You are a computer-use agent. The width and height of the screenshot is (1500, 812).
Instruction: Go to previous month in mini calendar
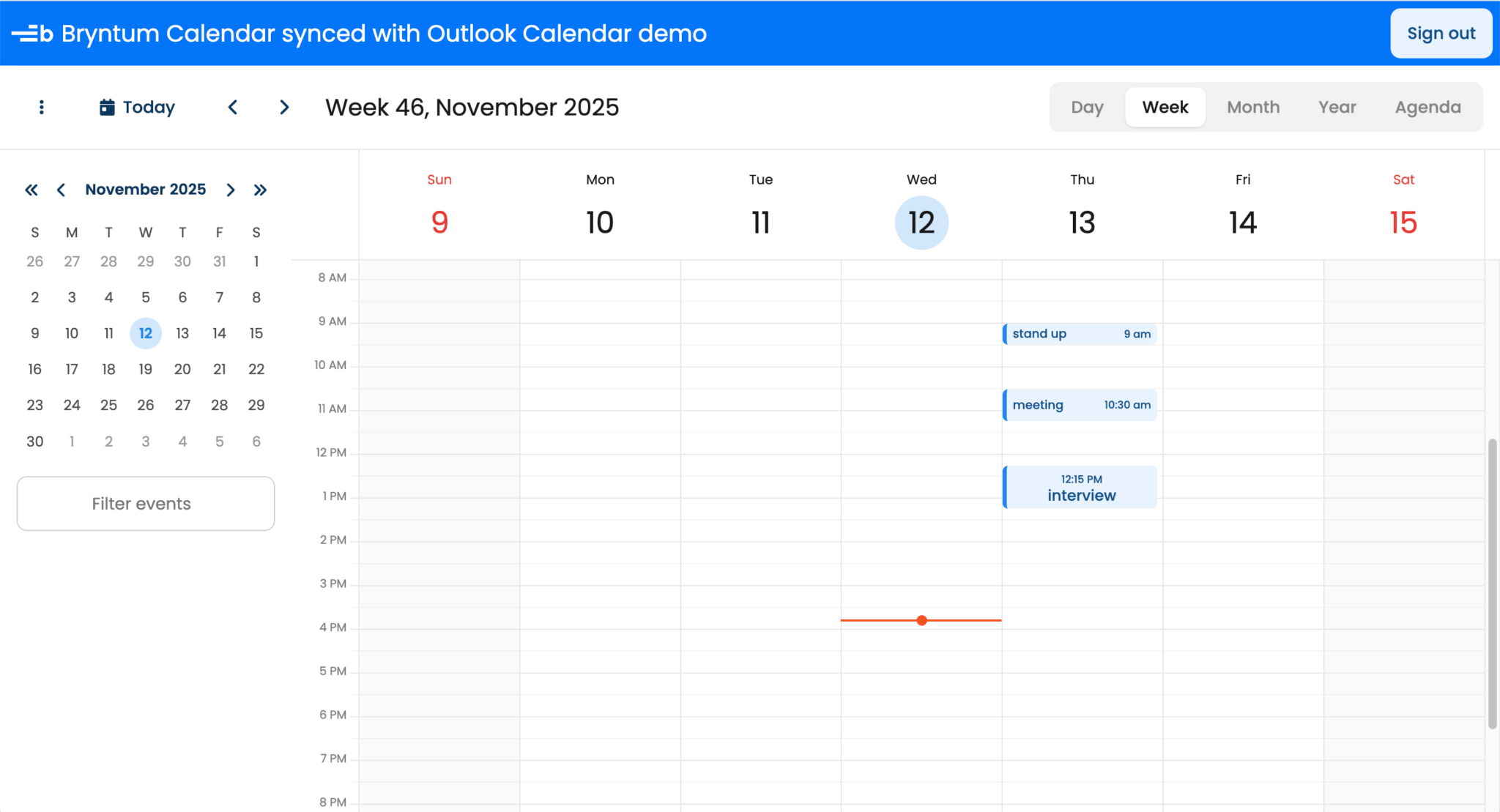pos(62,190)
